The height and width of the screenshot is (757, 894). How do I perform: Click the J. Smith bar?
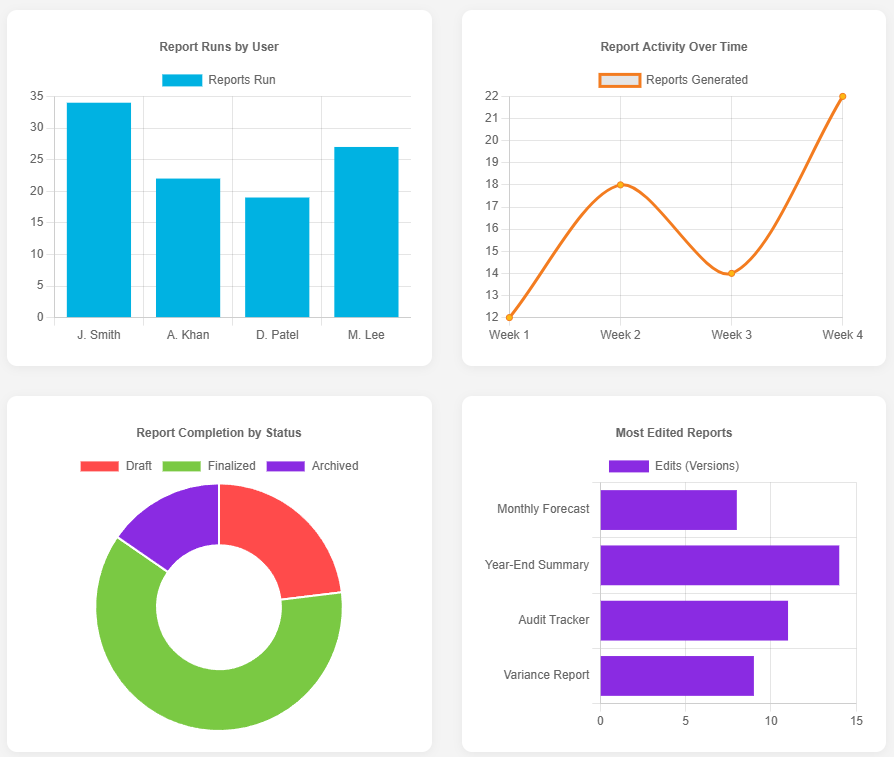[99, 210]
